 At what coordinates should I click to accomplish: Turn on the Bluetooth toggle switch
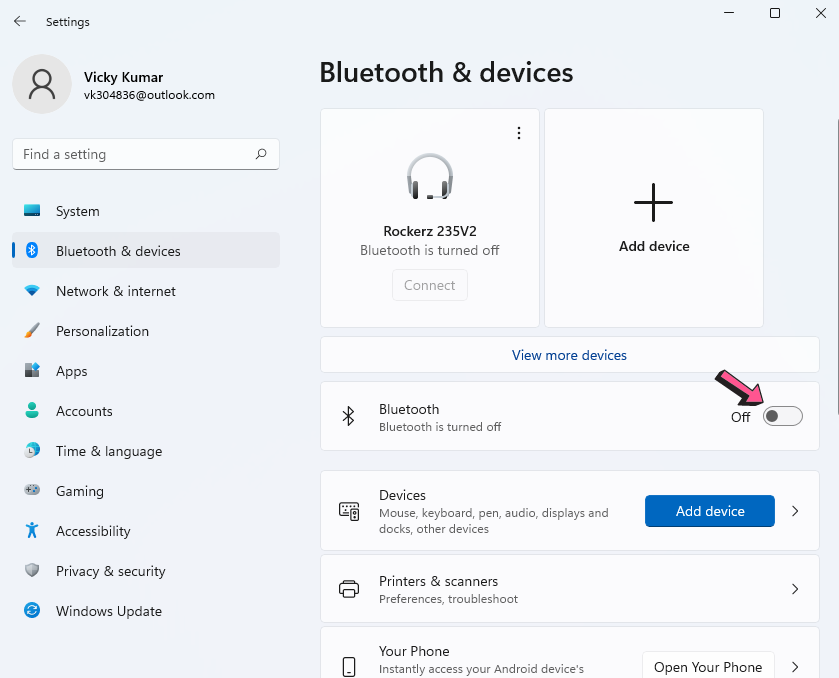pos(782,416)
